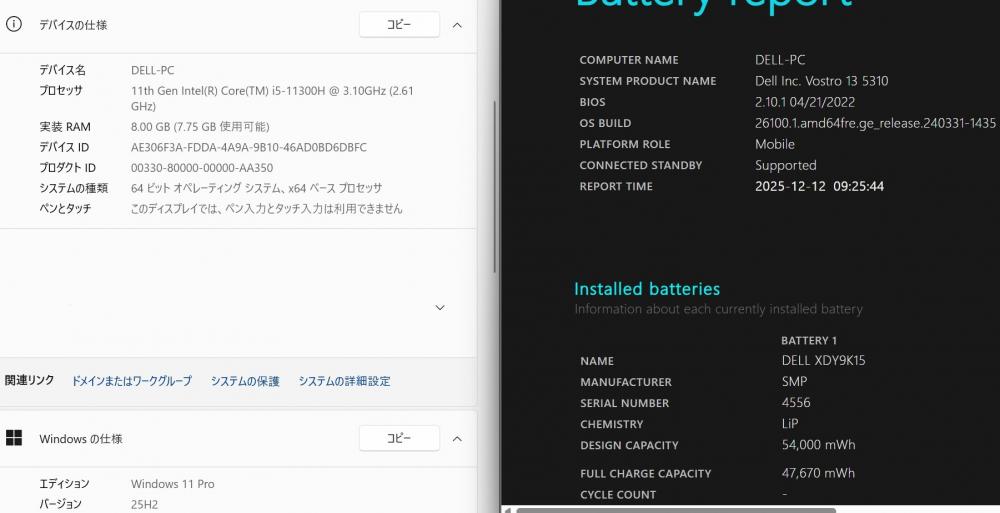Image resolution: width=1000 pixels, height=513 pixels.
Task: Select the ペンとタッチ value text
Action: coord(267,209)
